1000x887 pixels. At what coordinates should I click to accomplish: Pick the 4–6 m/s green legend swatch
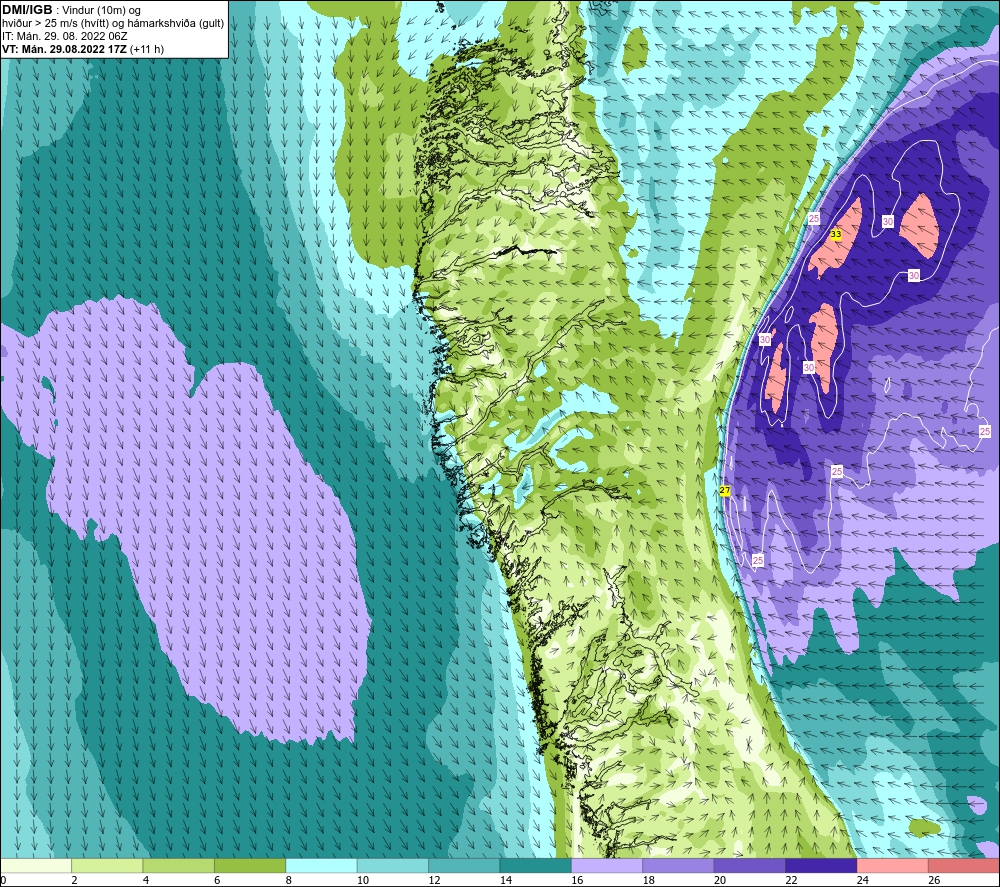179,865
